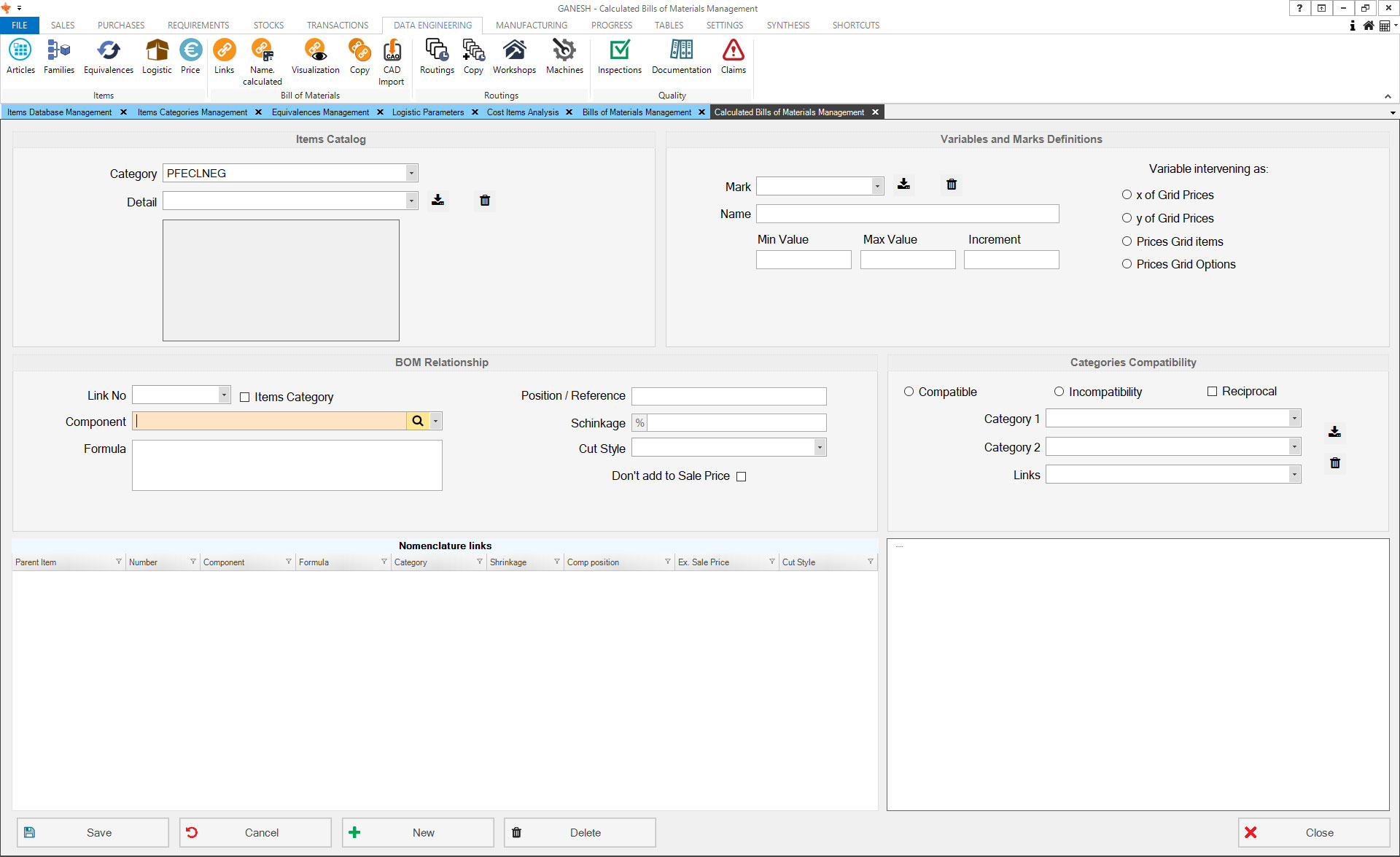Click the download icon beside Mark
Viewport: 1400px width, 857px height.
(x=903, y=185)
